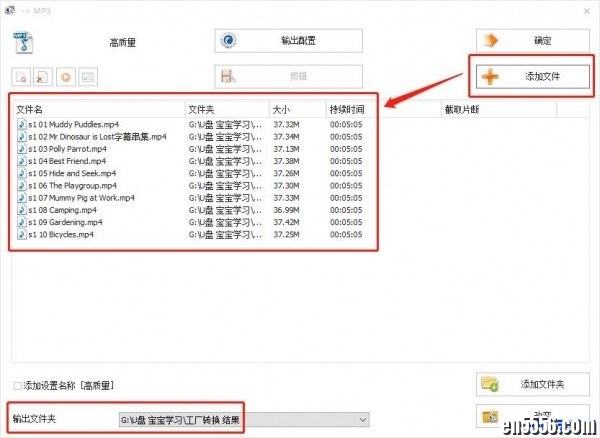600x438 pixels.
Task: Expand the 输出文件夹 output folder dropdown
Action: click(362, 419)
